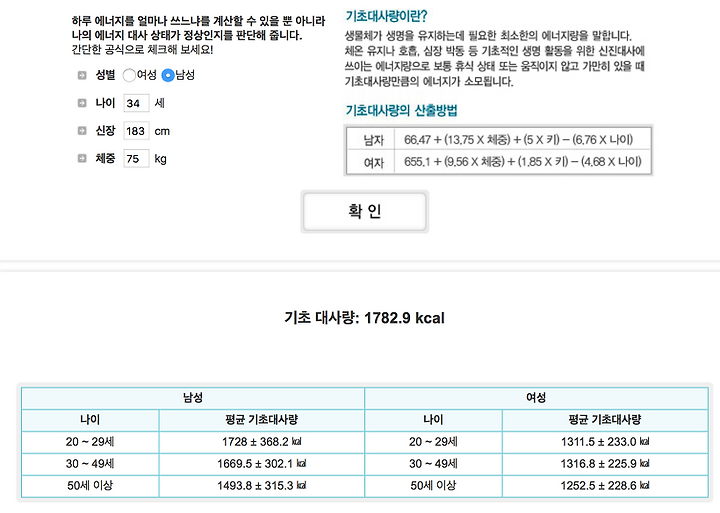Image resolution: width=720 pixels, height=513 pixels.
Task: Click the cell 1316.8 ± 225.9 kcal
Action: tap(605, 464)
